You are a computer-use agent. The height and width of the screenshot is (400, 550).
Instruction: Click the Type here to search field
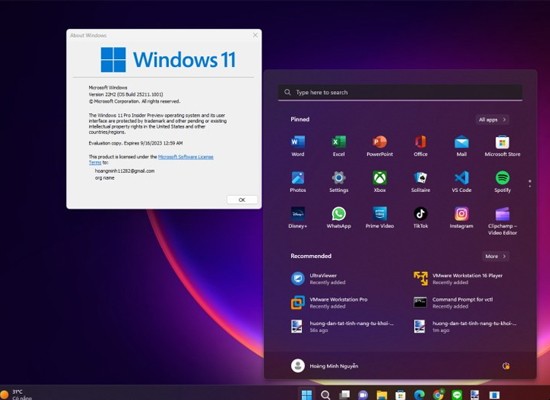coord(400,92)
